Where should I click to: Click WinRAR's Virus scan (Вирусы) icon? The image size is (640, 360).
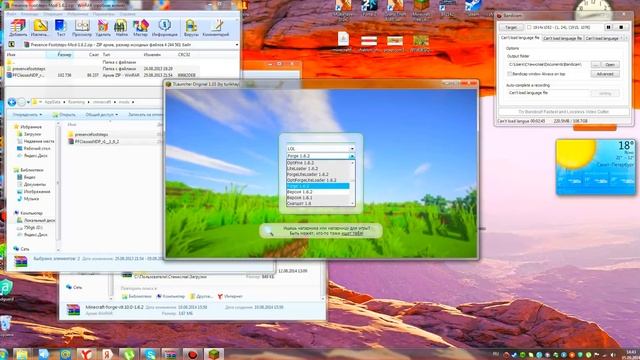(191, 28)
